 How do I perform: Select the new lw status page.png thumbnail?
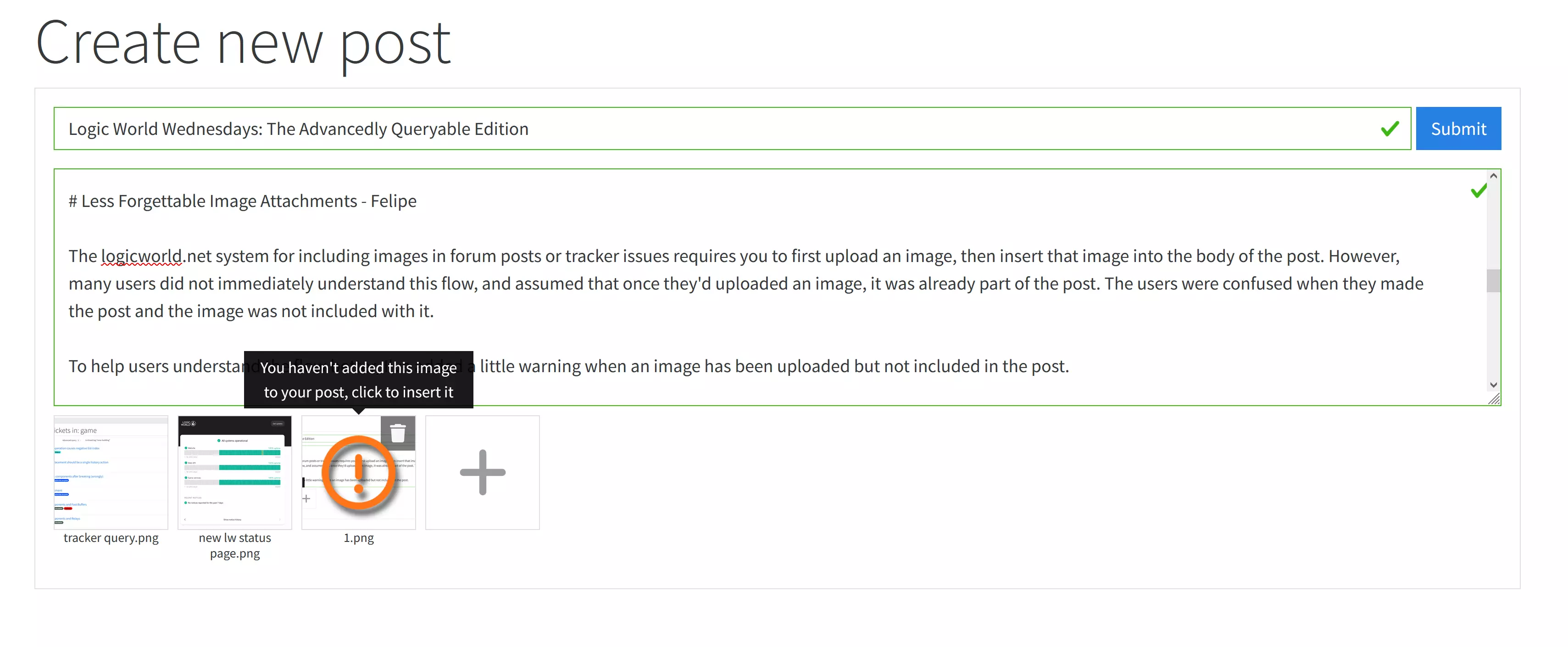click(x=234, y=472)
